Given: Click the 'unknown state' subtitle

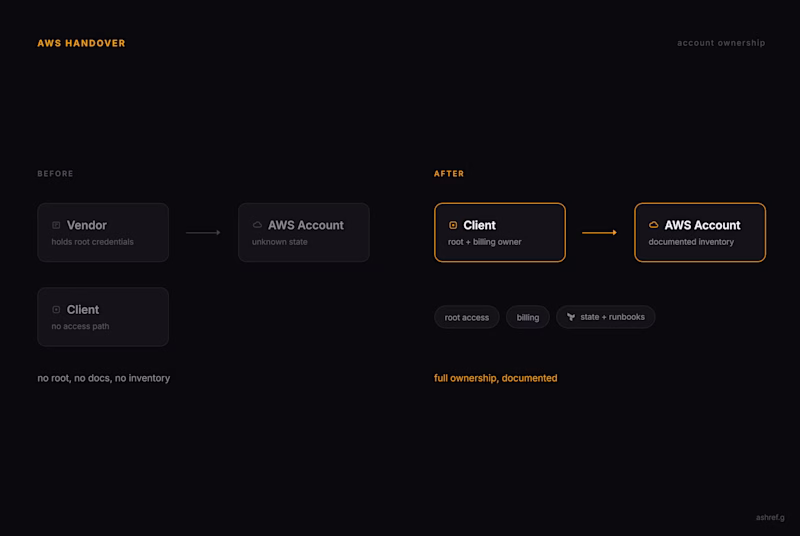Looking at the screenshot, I should pyautogui.click(x=280, y=242).
